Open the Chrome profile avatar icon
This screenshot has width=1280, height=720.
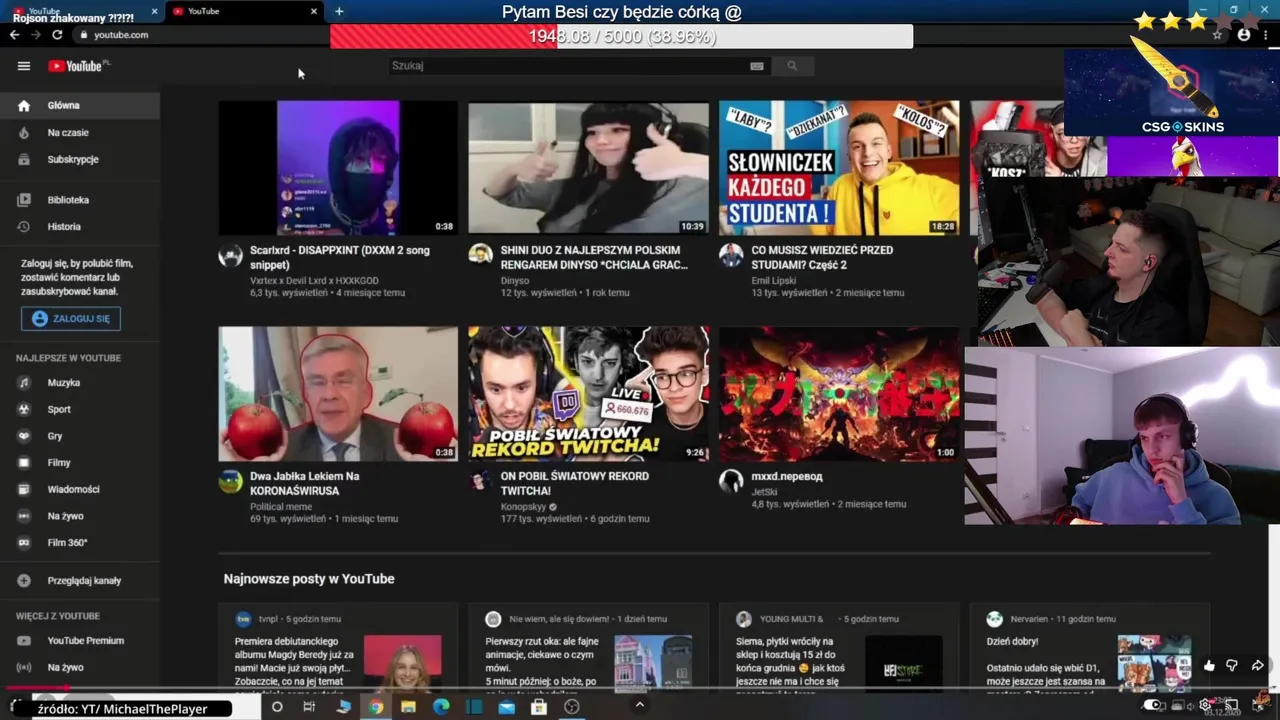pos(1244,35)
